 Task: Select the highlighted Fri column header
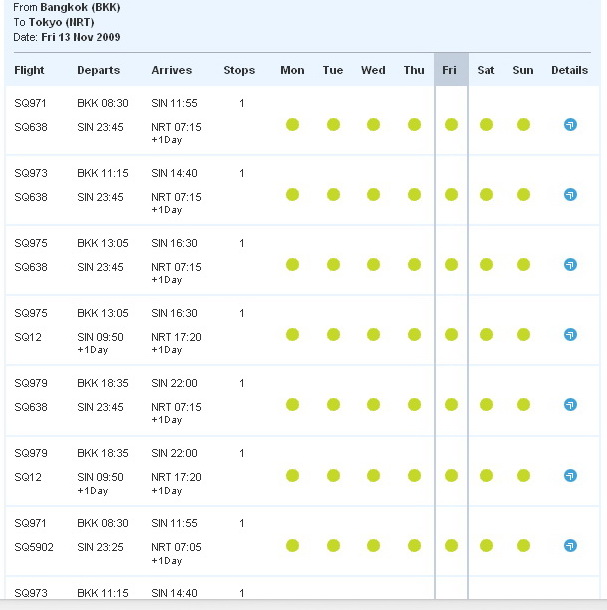(x=449, y=70)
